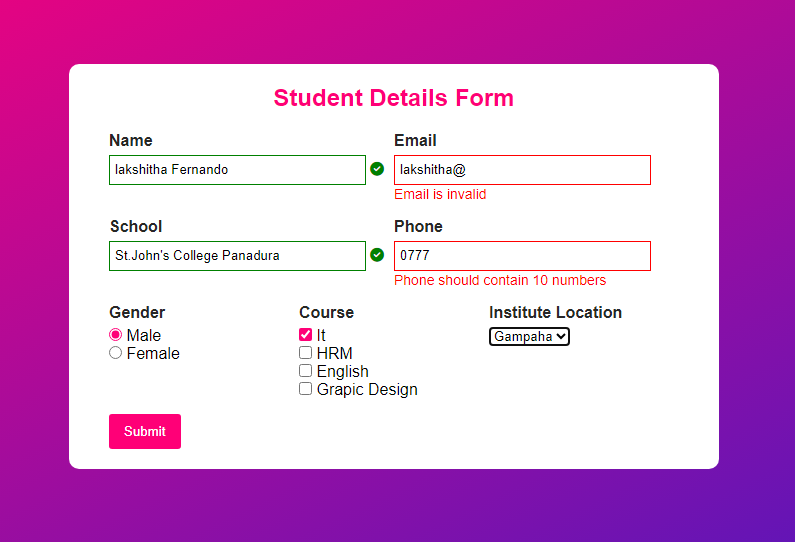The image size is (795, 542).
Task: Focus the Email input field
Action: (x=522, y=170)
